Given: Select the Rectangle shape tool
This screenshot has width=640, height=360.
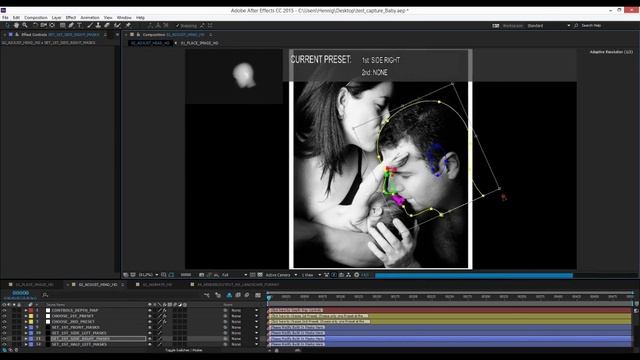Looking at the screenshot, I should (x=63, y=25).
